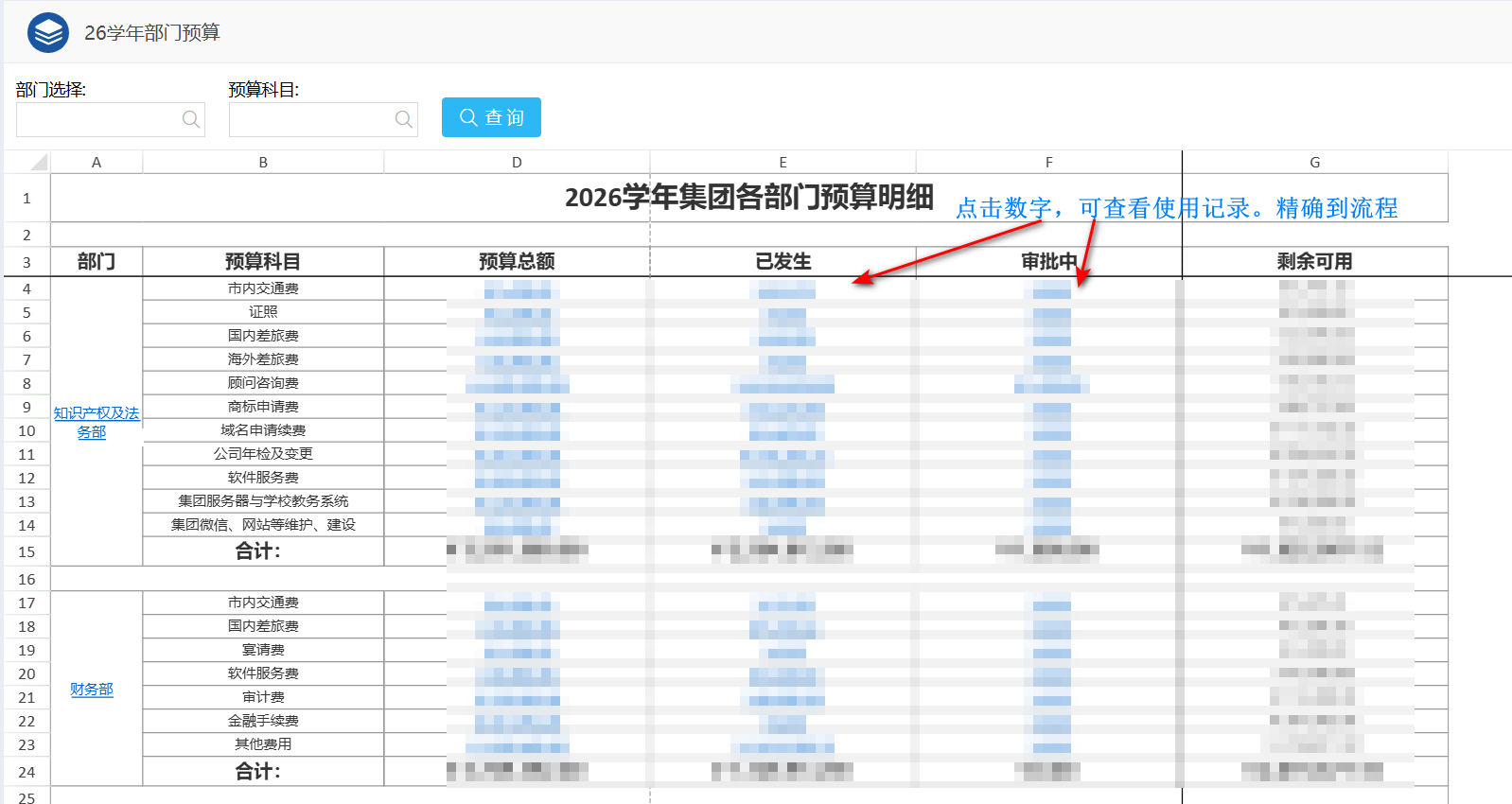Select column G header

coord(1314,163)
